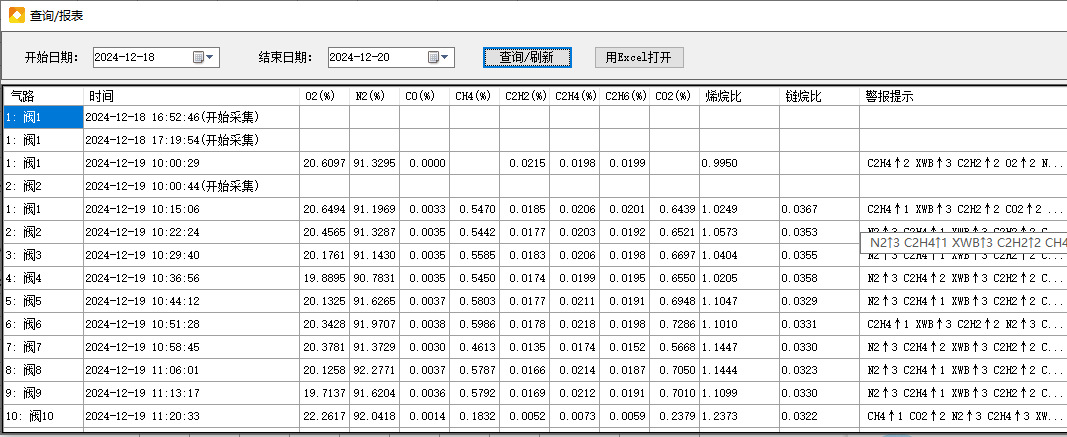Click the C2H2 value 0.0135

click(525, 347)
